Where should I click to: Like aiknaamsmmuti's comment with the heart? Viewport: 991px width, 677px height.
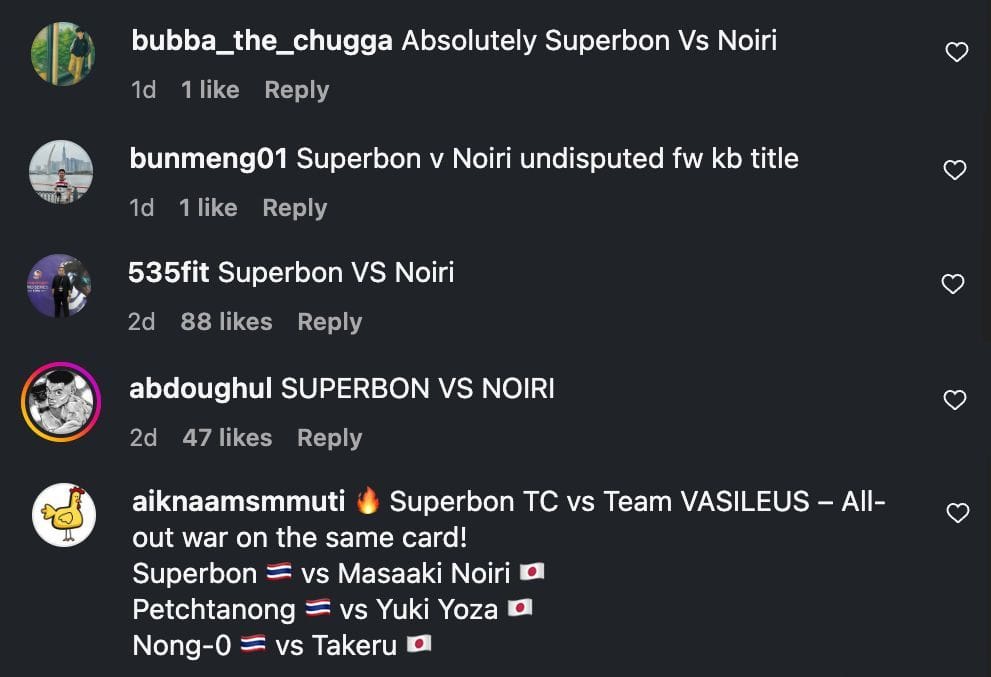(957, 513)
